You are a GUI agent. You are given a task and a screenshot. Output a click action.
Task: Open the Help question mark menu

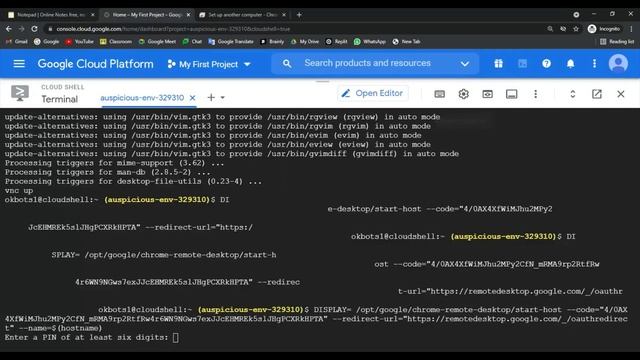pyautogui.click(x=547, y=64)
